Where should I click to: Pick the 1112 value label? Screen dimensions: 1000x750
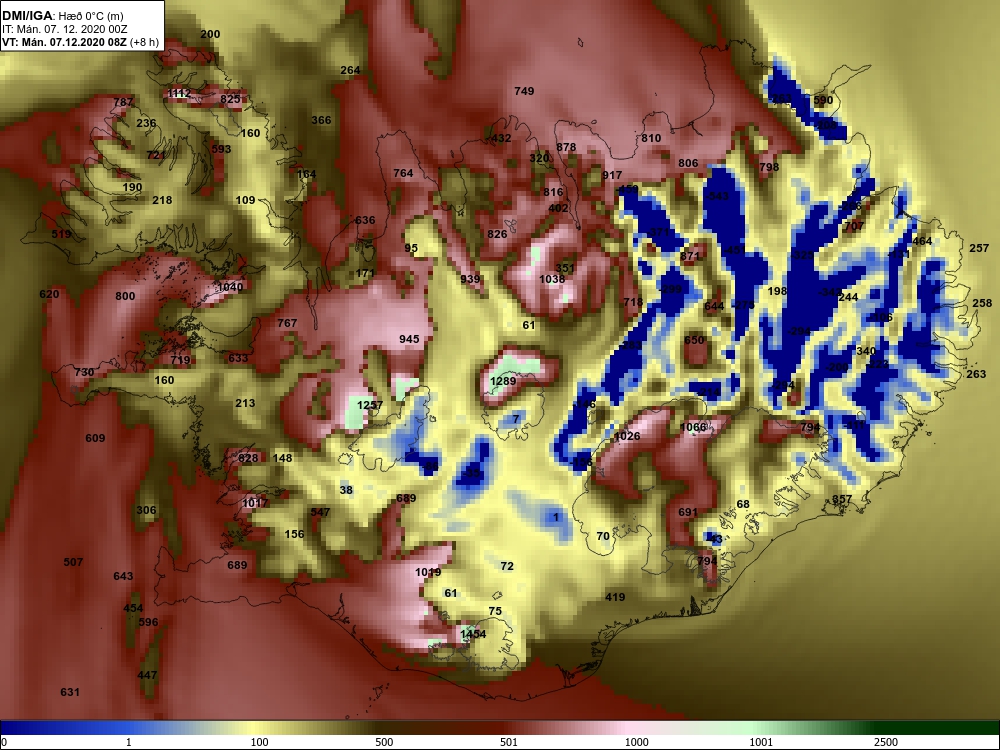179,93
